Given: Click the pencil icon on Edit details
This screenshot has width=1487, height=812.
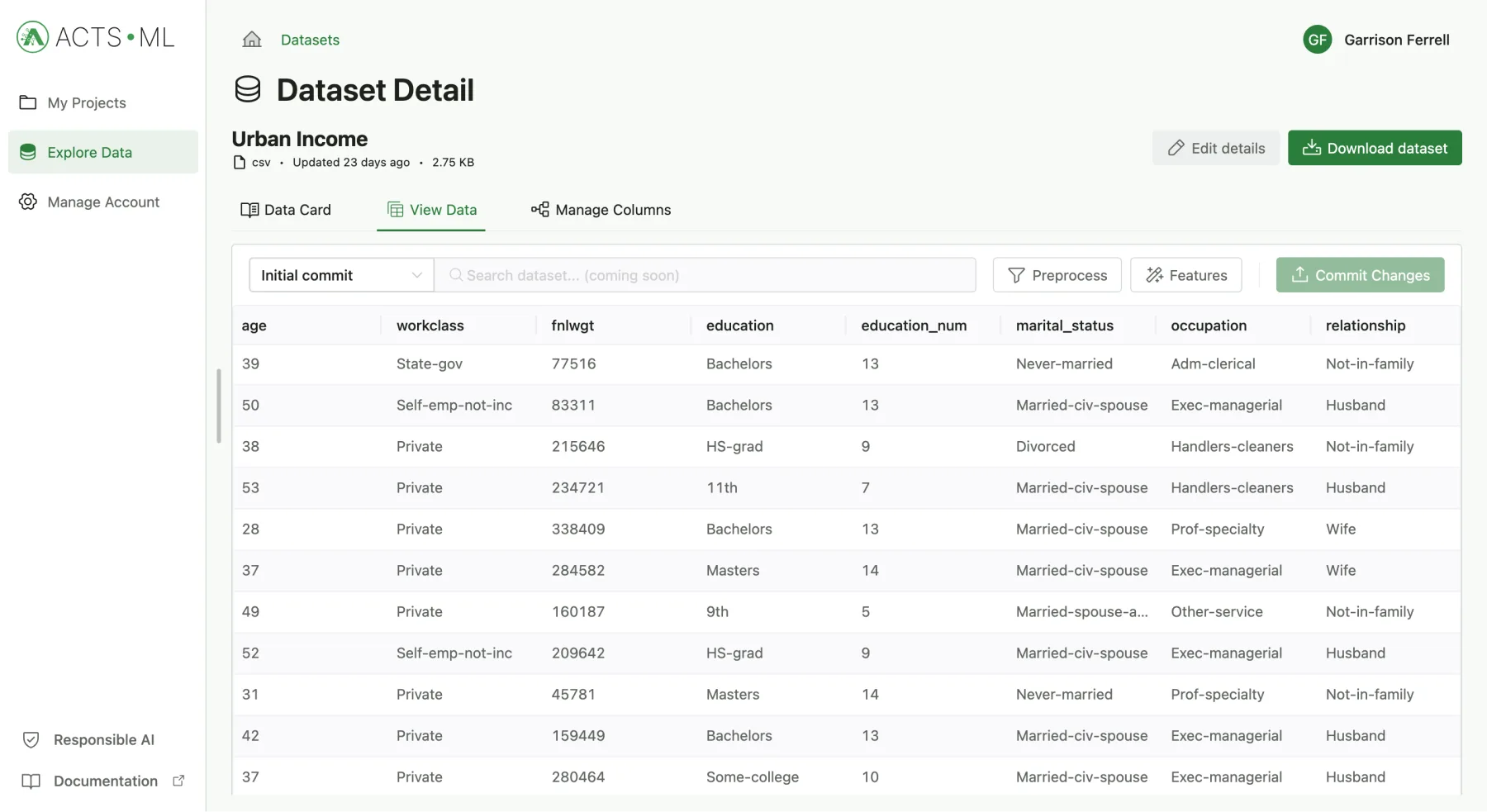Looking at the screenshot, I should pyautogui.click(x=1176, y=148).
